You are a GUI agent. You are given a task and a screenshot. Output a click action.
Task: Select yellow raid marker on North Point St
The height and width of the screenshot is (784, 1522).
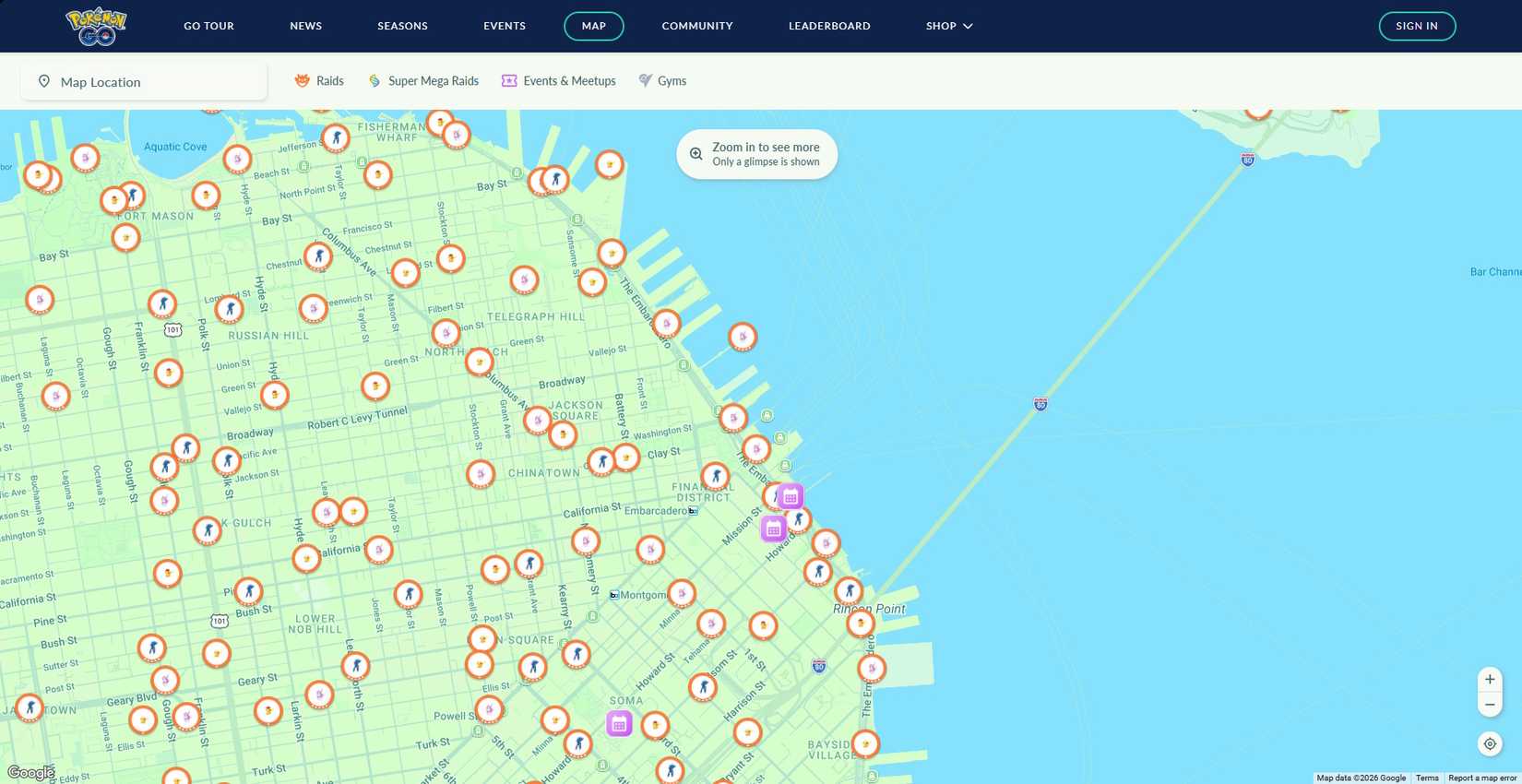pos(377,174)
